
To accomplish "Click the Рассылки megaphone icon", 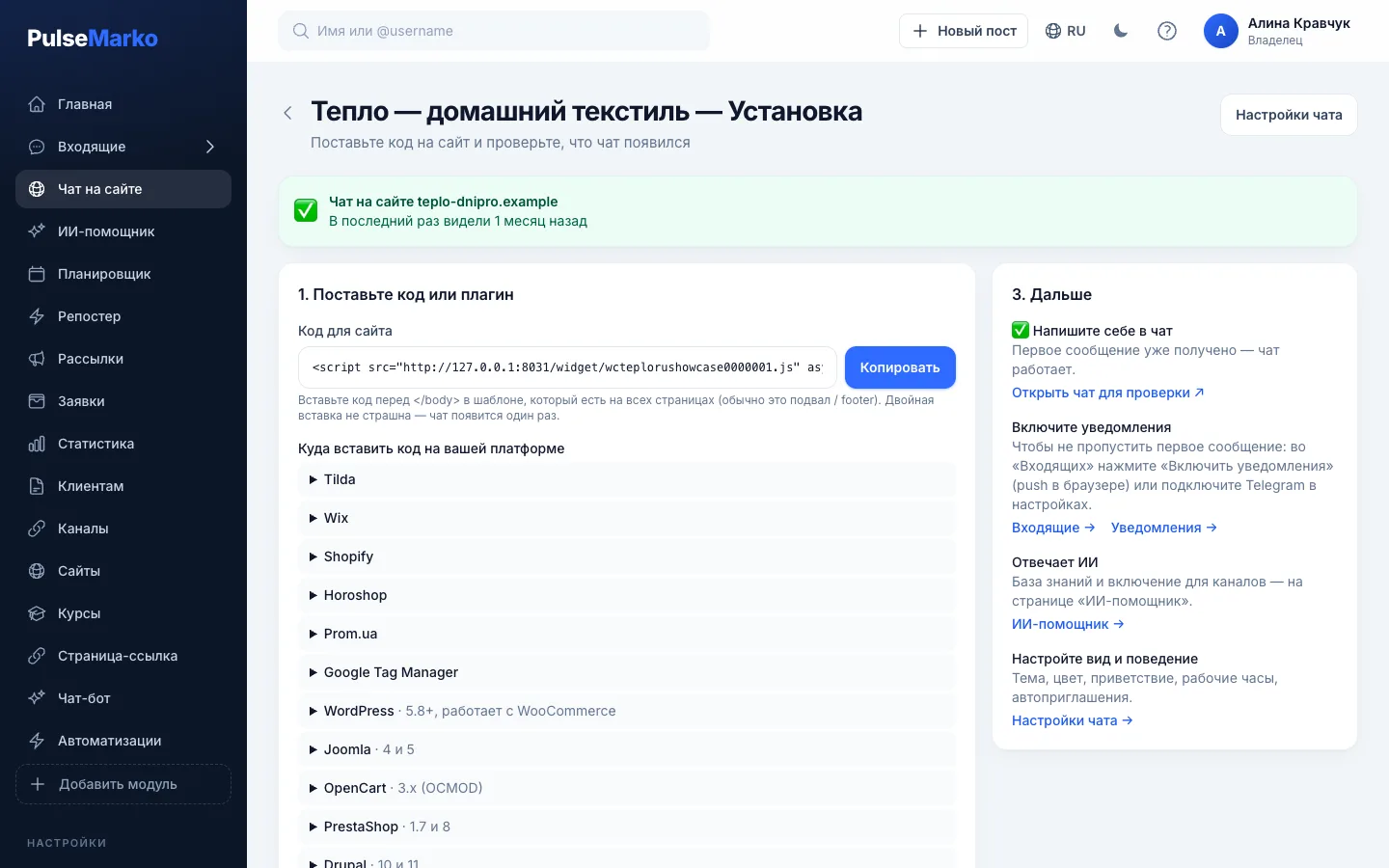I will coord(37,359).
